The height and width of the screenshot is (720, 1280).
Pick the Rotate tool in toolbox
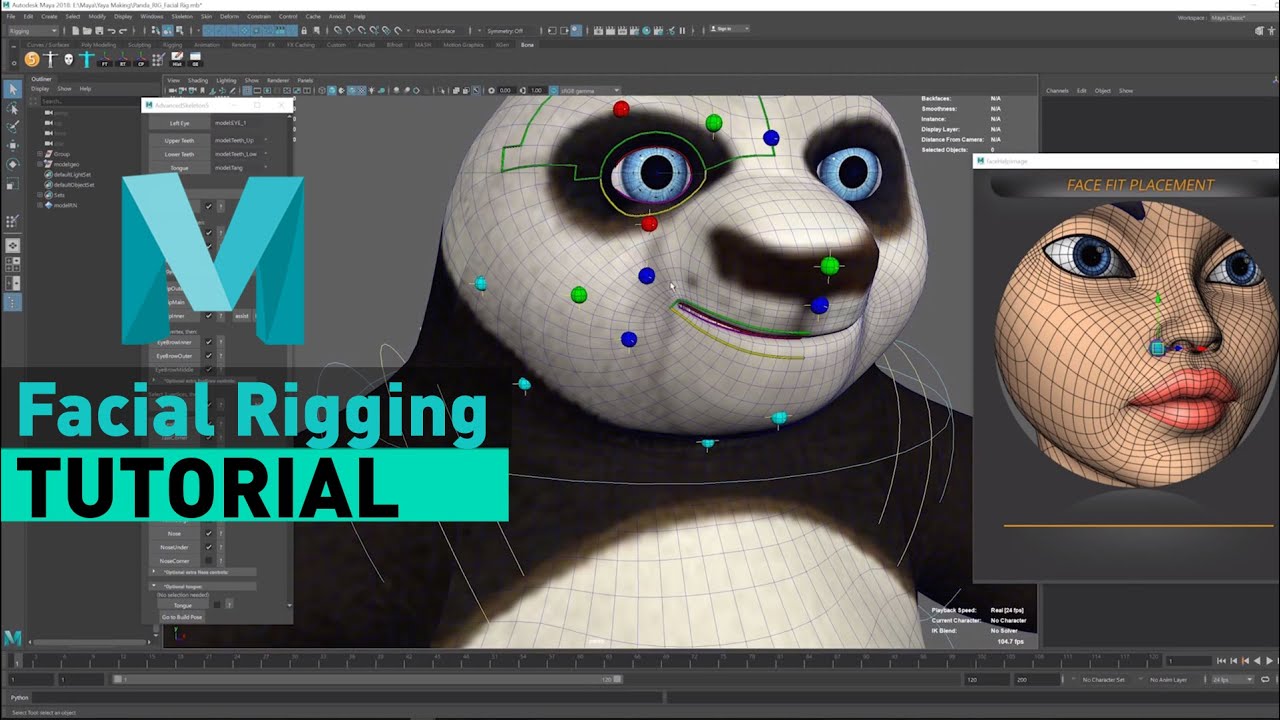point(13,165)
